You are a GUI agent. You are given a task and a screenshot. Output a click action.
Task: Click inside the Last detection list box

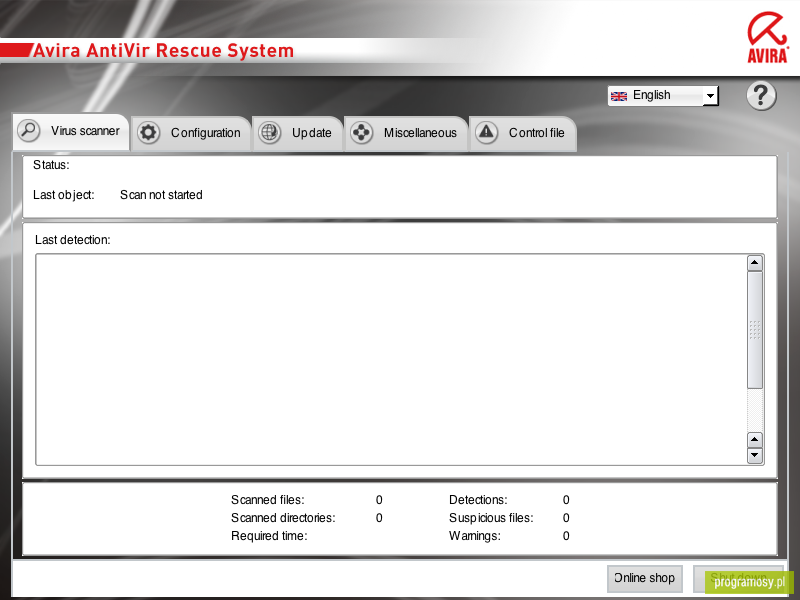tap(391, 359)
